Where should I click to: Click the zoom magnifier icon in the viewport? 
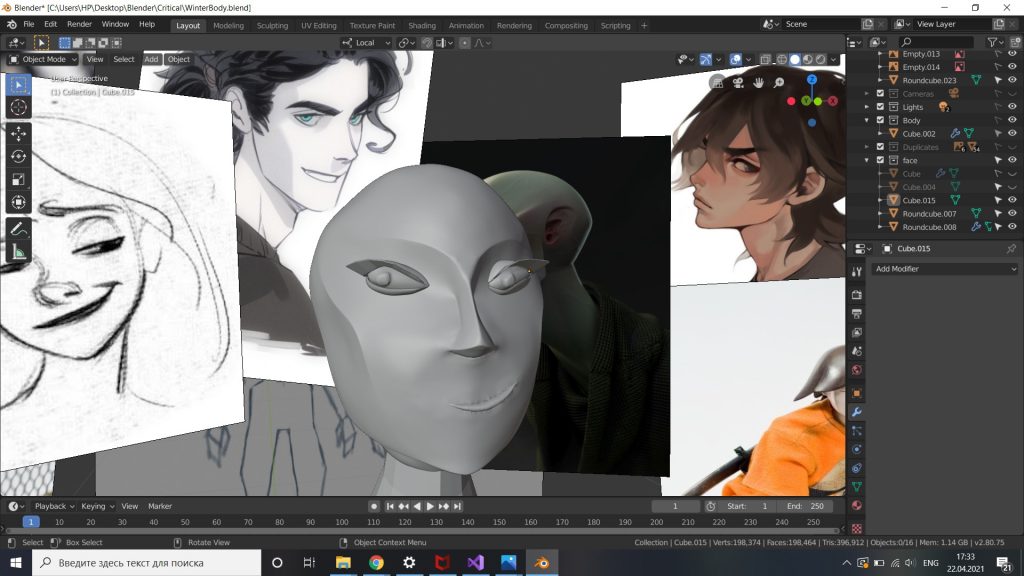(x=779, y=83)
